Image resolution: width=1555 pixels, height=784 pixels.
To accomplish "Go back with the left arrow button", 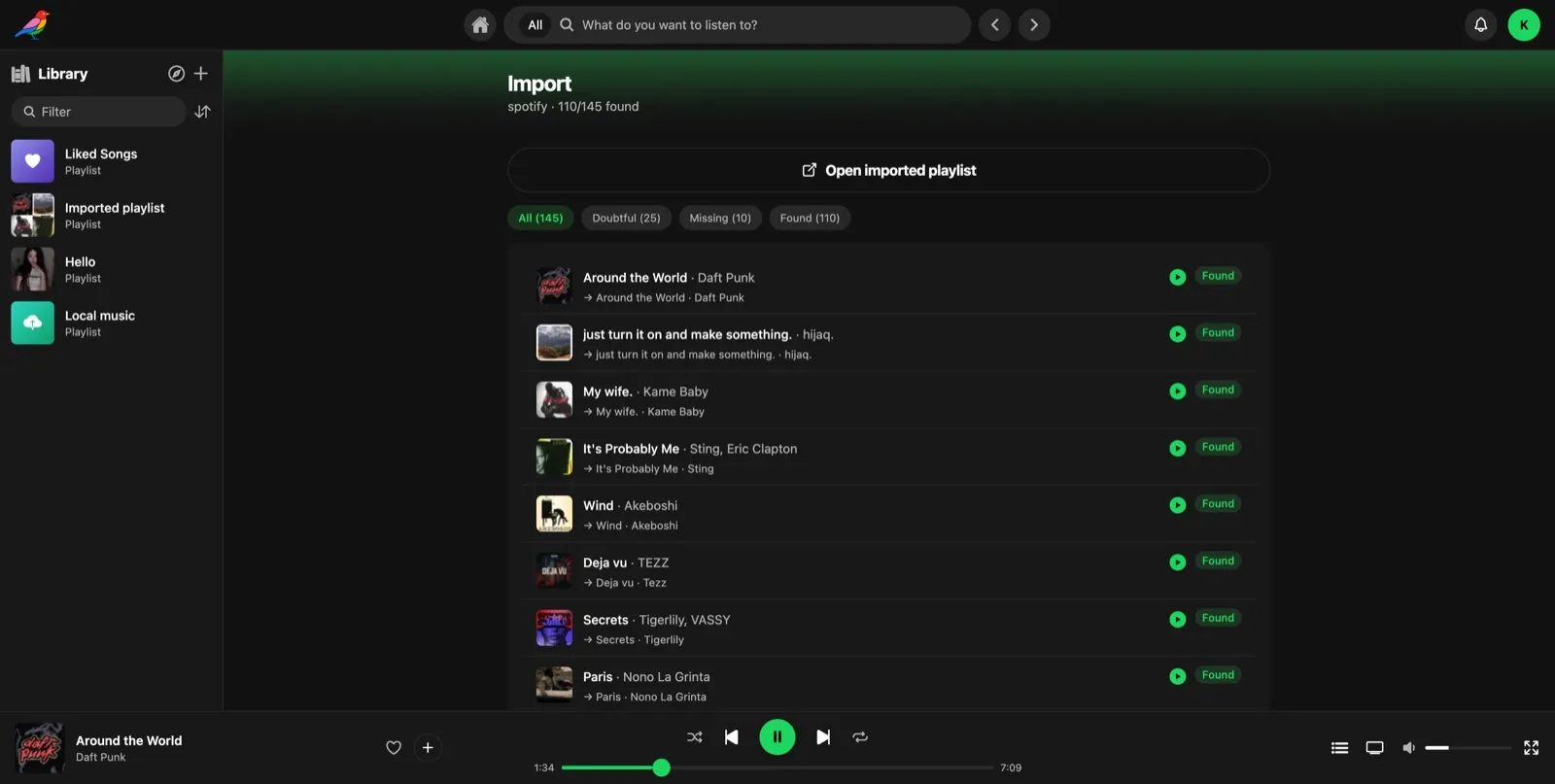I will (x=994, y=25).
